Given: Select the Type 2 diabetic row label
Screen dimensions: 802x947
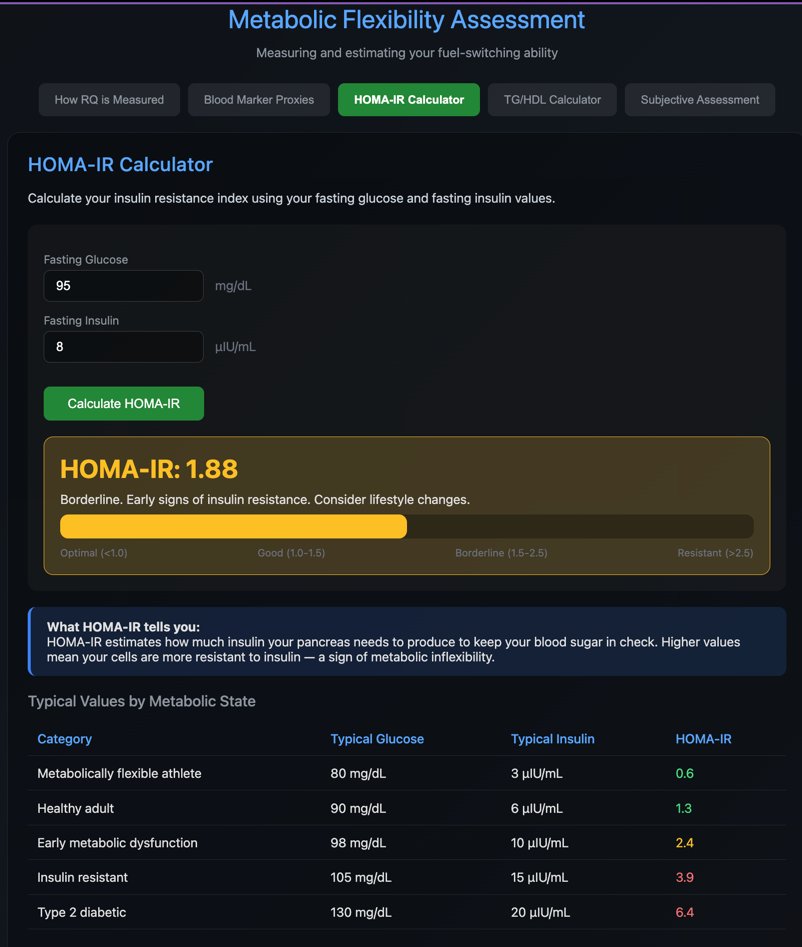Looking at the screenshot, I should click(x=82, y=912).
